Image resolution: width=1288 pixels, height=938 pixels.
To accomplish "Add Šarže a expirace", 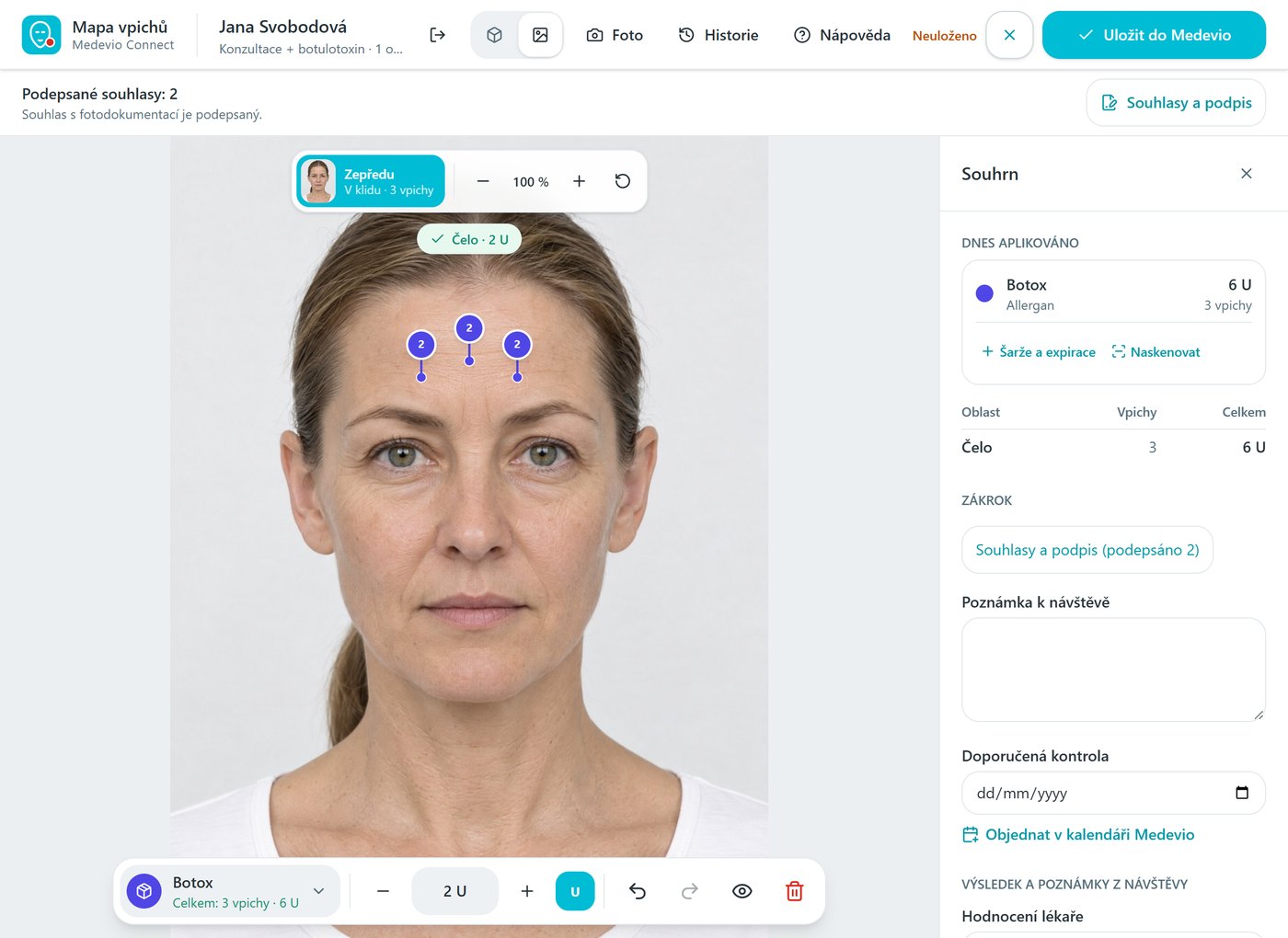I will point(1038,352).
